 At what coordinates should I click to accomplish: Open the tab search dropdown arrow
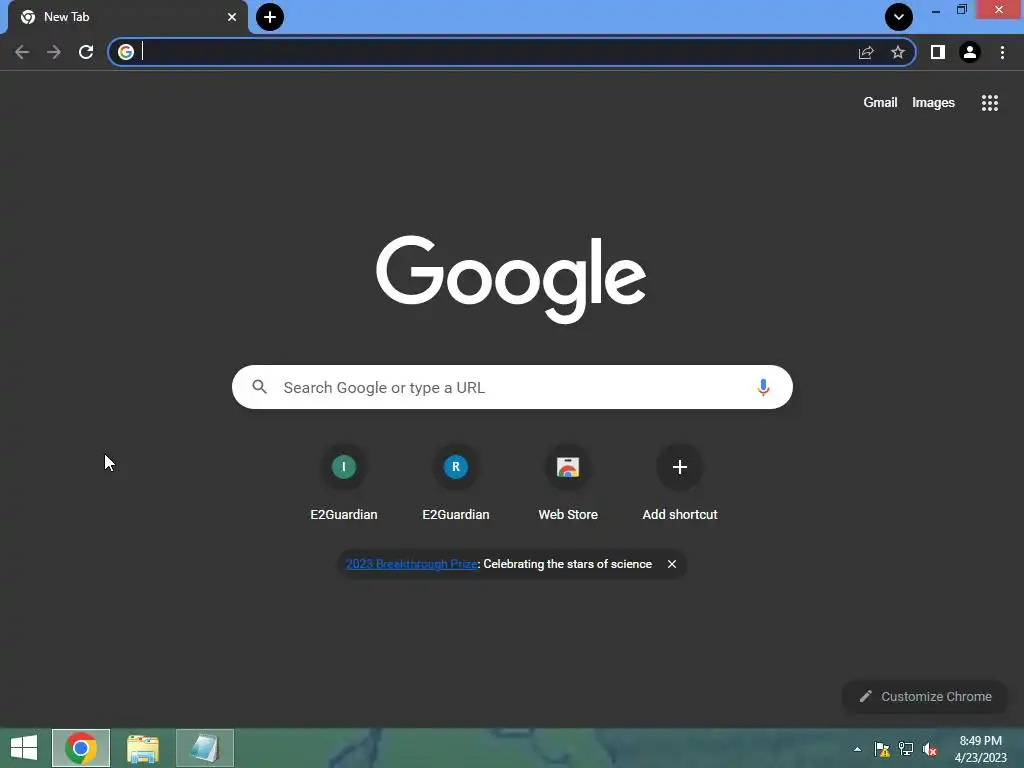[x=899, y=17]
